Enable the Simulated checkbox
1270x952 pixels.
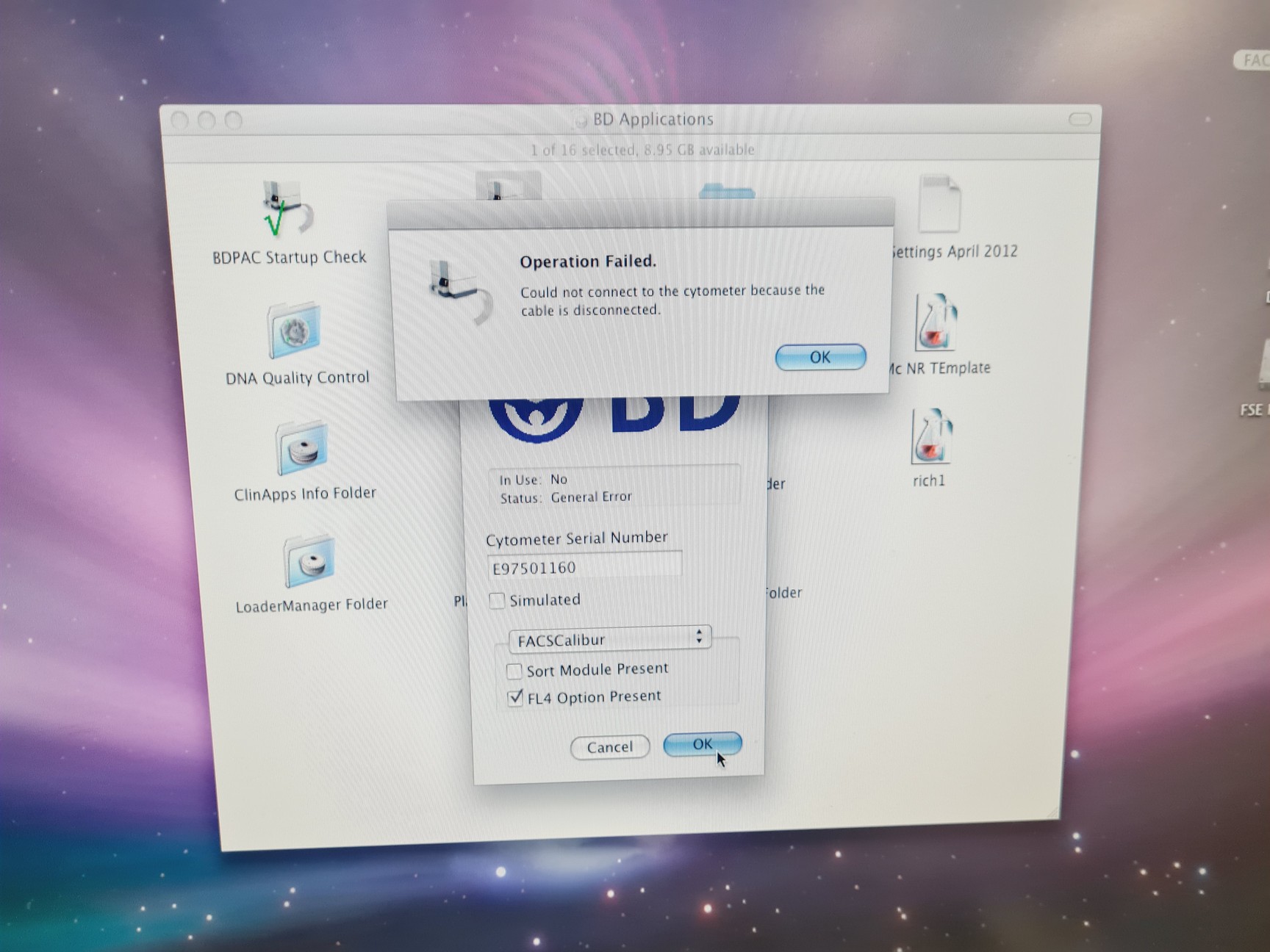498,600
